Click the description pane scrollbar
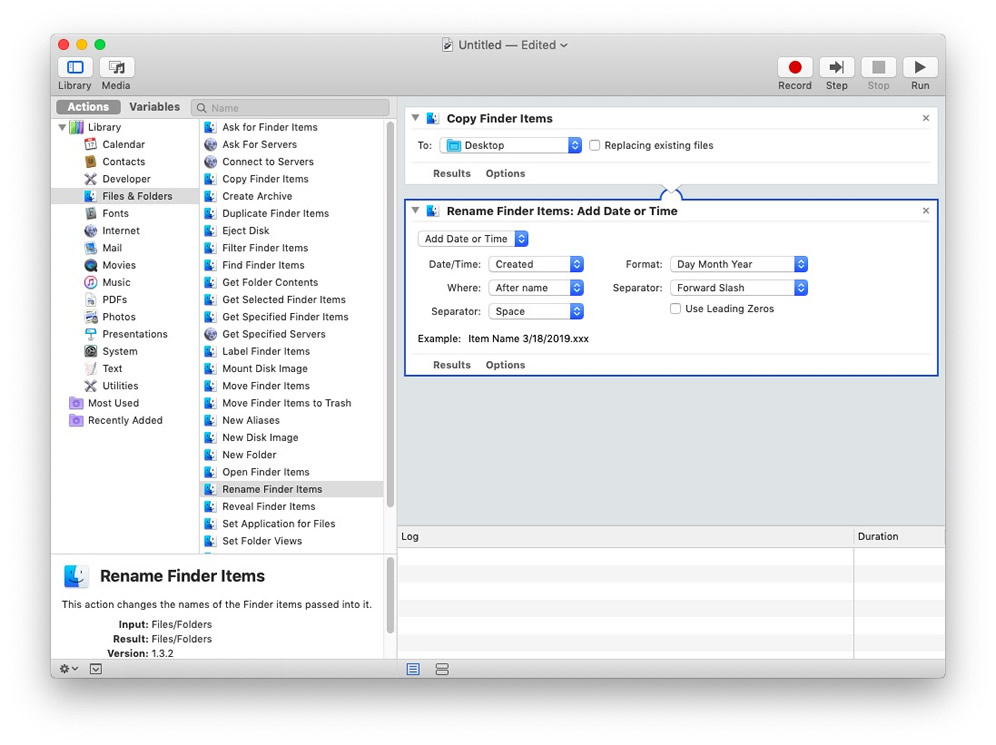 click(x=390, y=595)
